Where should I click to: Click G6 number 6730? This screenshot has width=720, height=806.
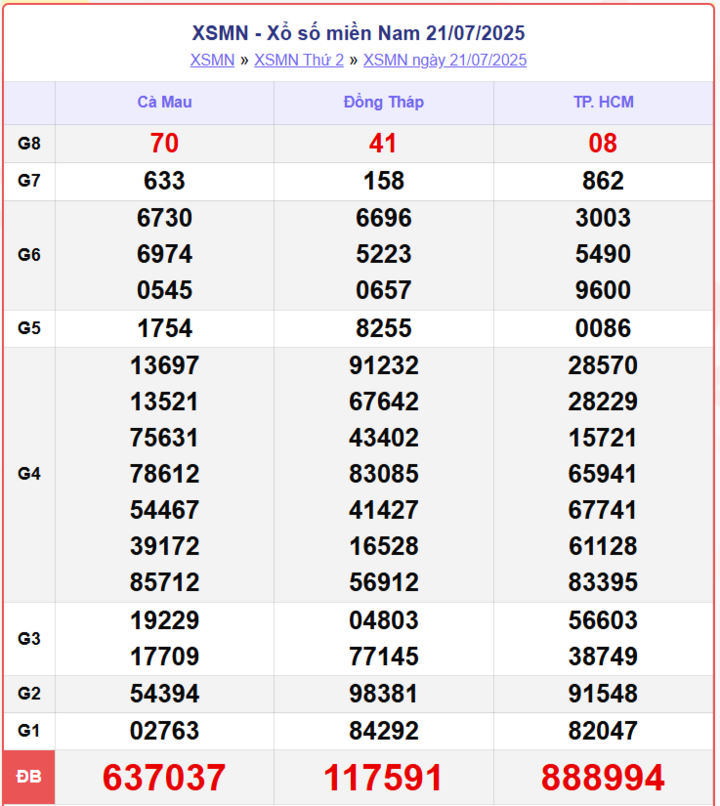coord(164,218)
